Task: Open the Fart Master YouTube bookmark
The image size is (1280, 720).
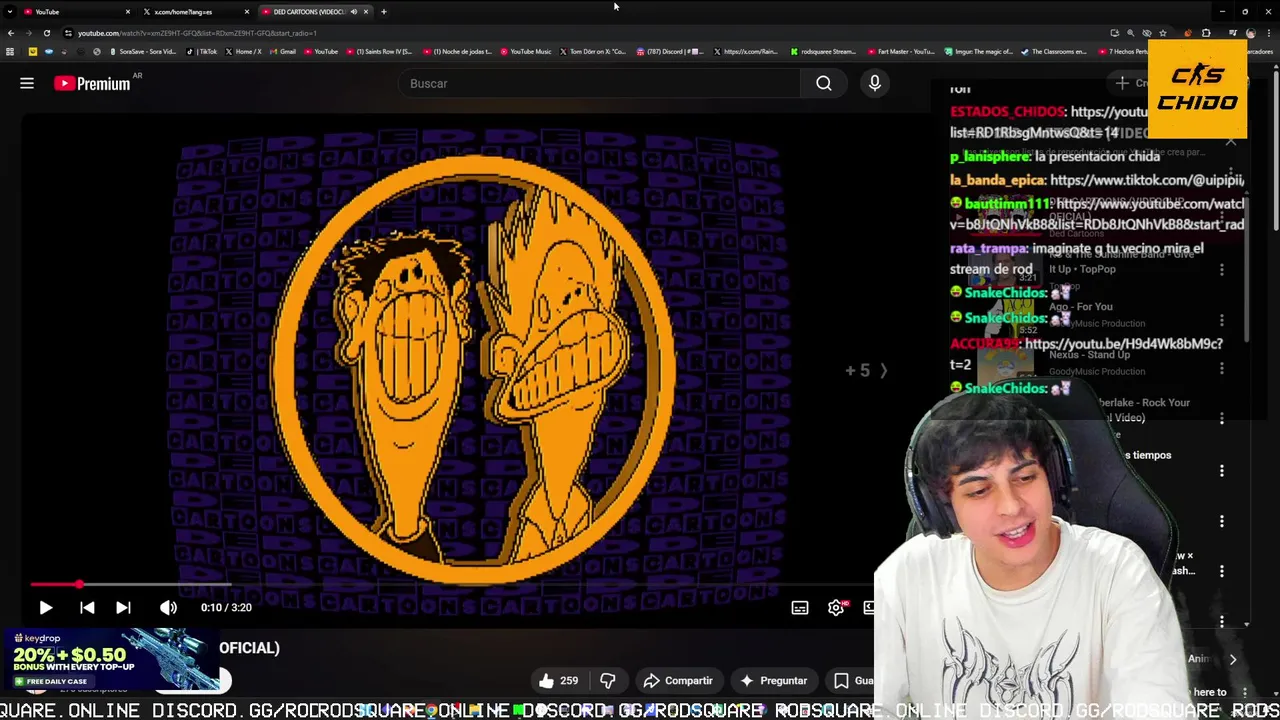Action: click(x=902, y=51)
